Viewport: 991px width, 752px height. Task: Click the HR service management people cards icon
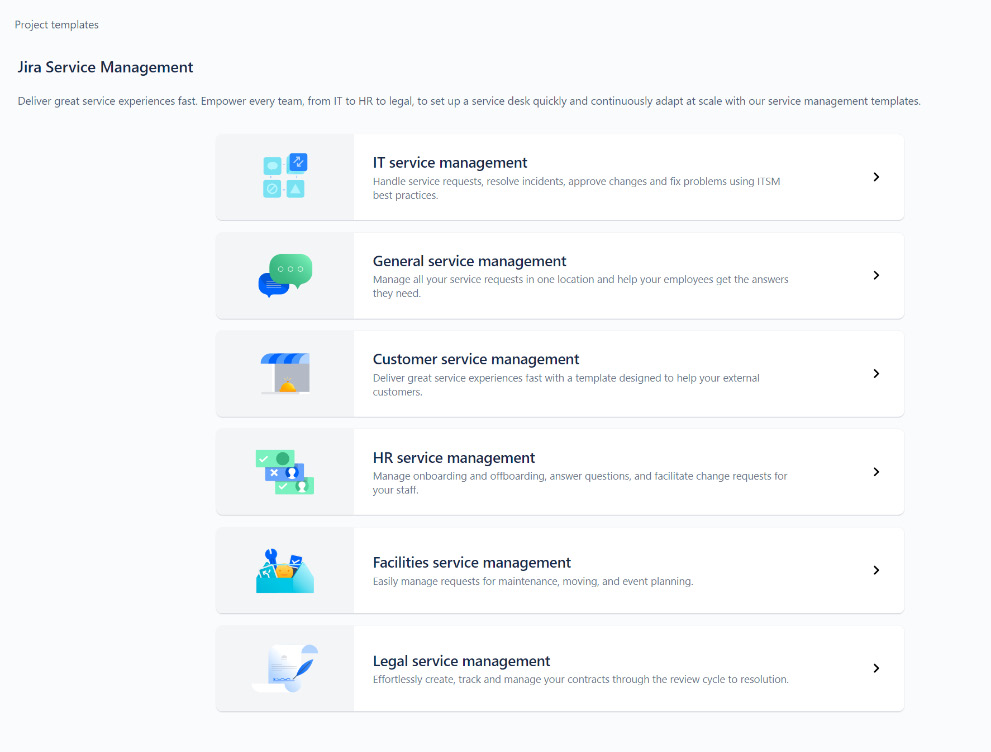pos(285,472)
